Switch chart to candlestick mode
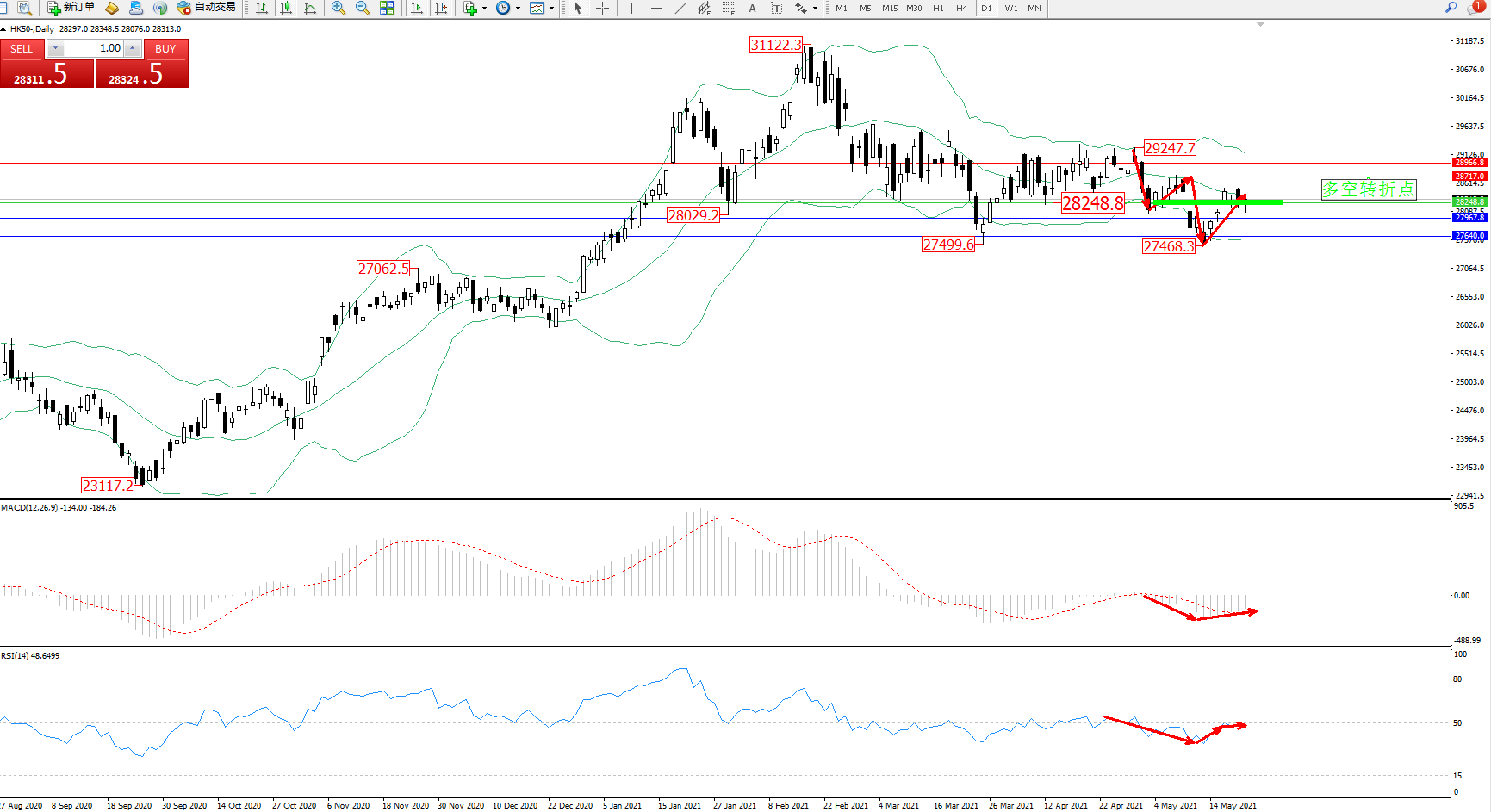The height and width of the screenshot is (812, 1491). point(286,8)
